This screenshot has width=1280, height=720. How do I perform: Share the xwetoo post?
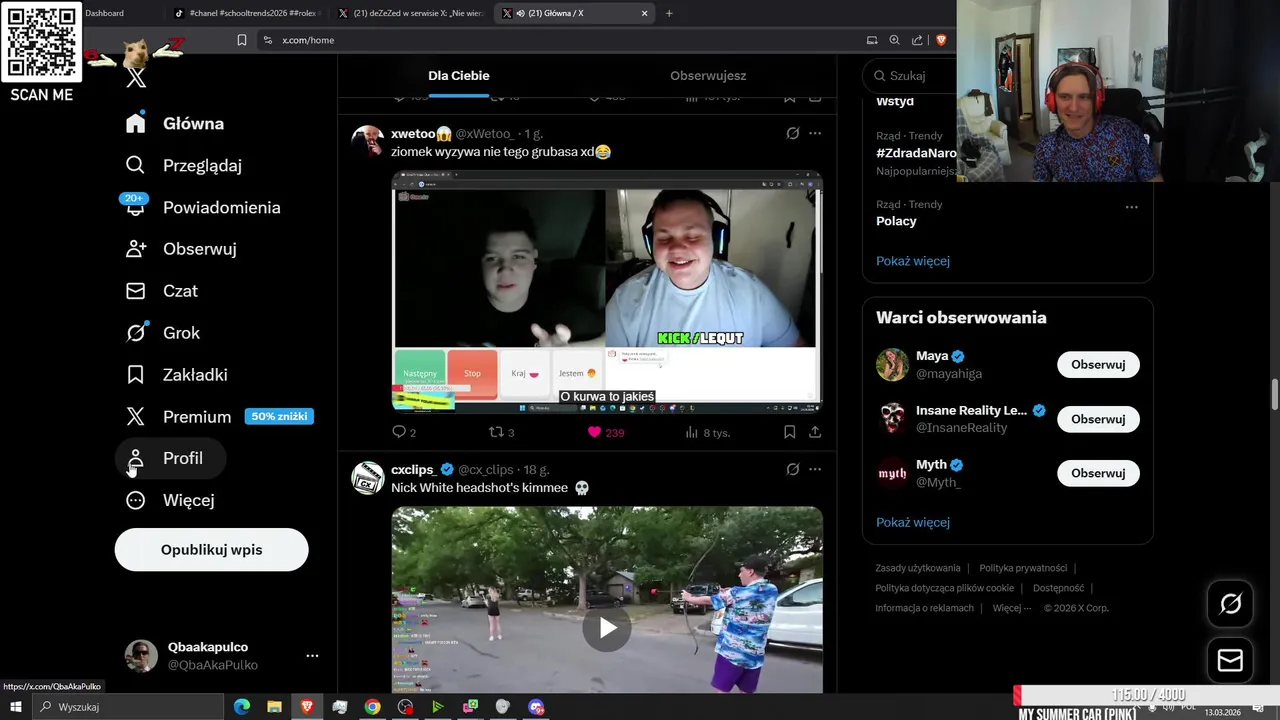click(x=815, y=432)
